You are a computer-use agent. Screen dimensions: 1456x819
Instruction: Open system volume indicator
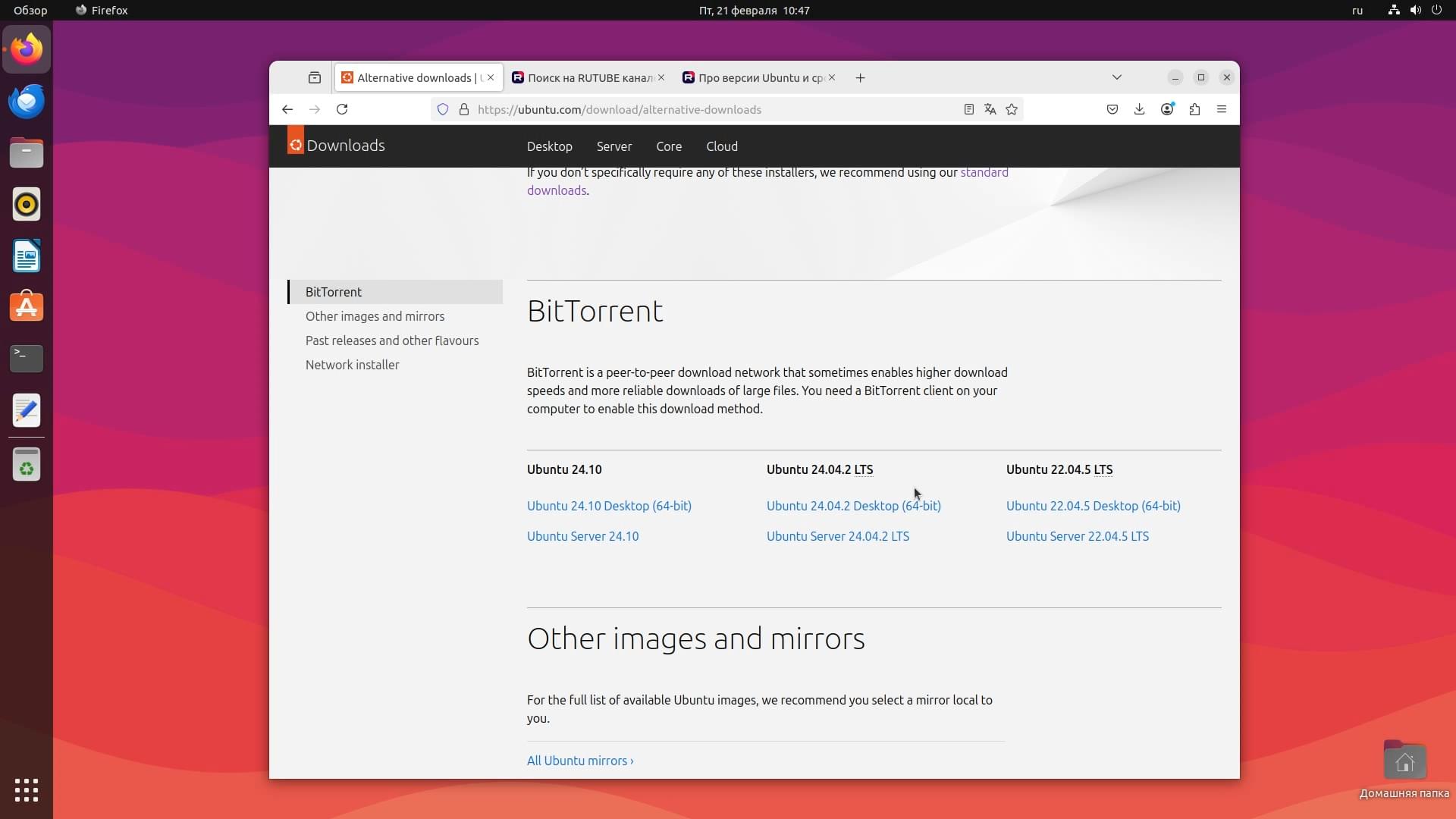point(1415,10)
